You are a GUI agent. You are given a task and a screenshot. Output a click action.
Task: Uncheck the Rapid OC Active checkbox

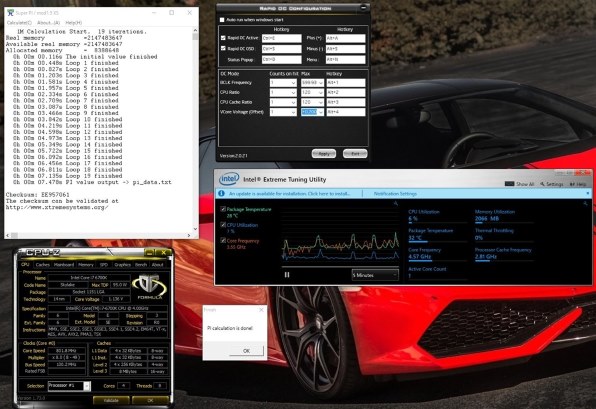click(223, 38)
